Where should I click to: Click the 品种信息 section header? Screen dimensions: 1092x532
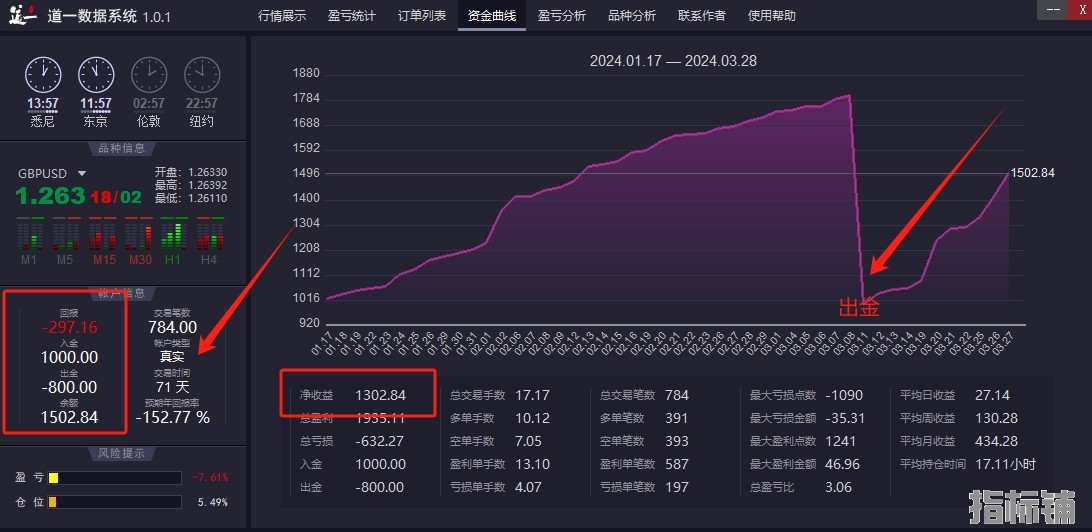[122, 148]
